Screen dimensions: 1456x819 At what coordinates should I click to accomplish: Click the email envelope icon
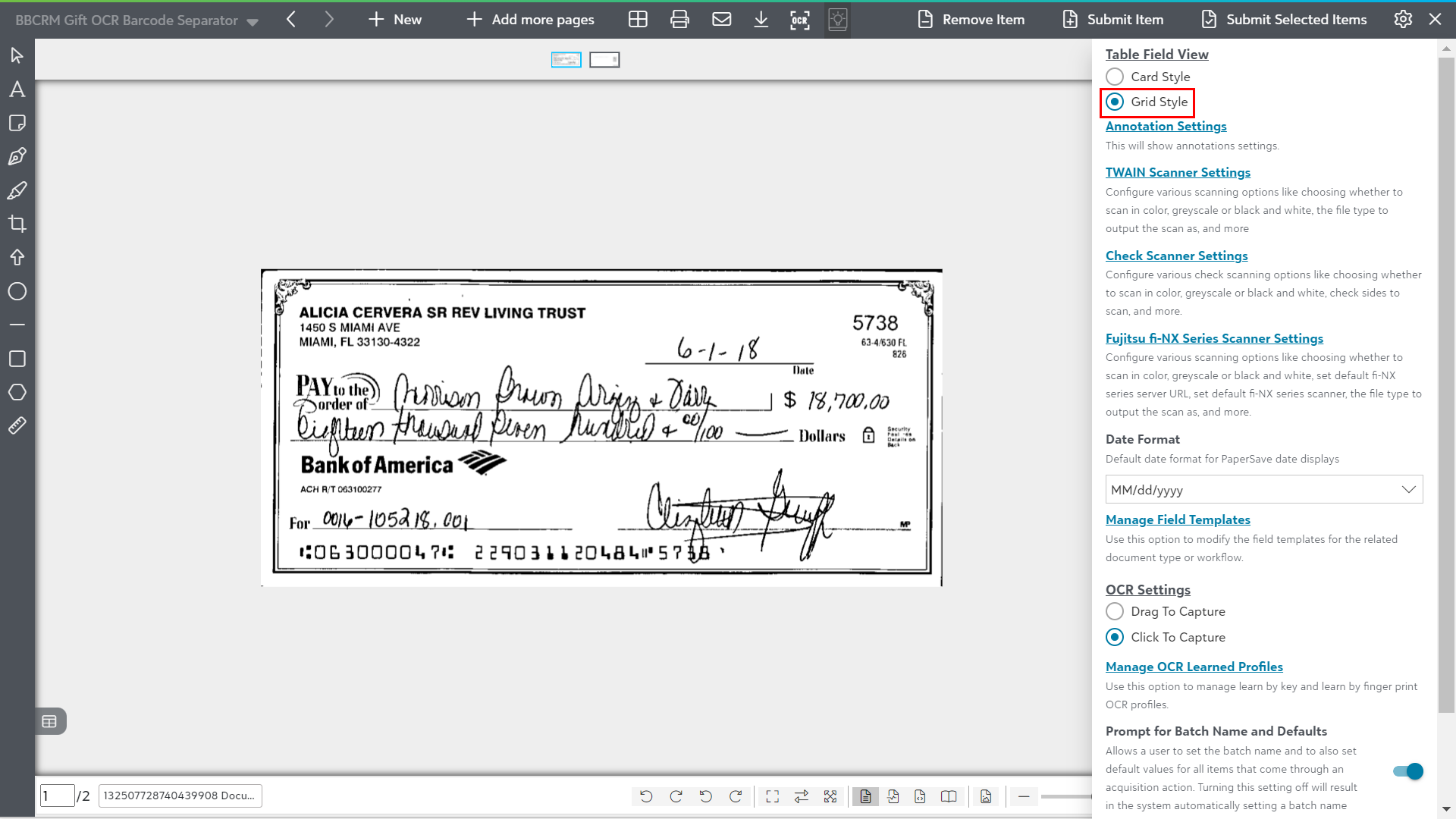721,20
